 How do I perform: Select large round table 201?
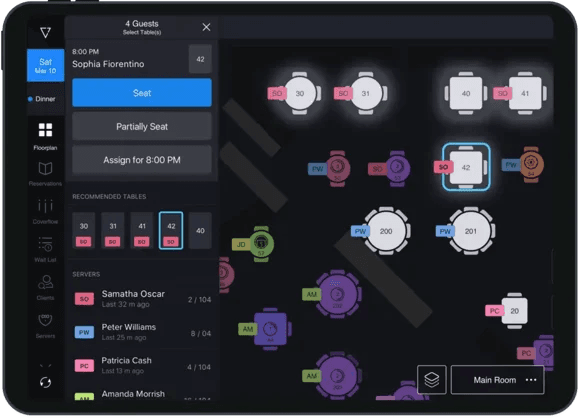click(471, 231)
